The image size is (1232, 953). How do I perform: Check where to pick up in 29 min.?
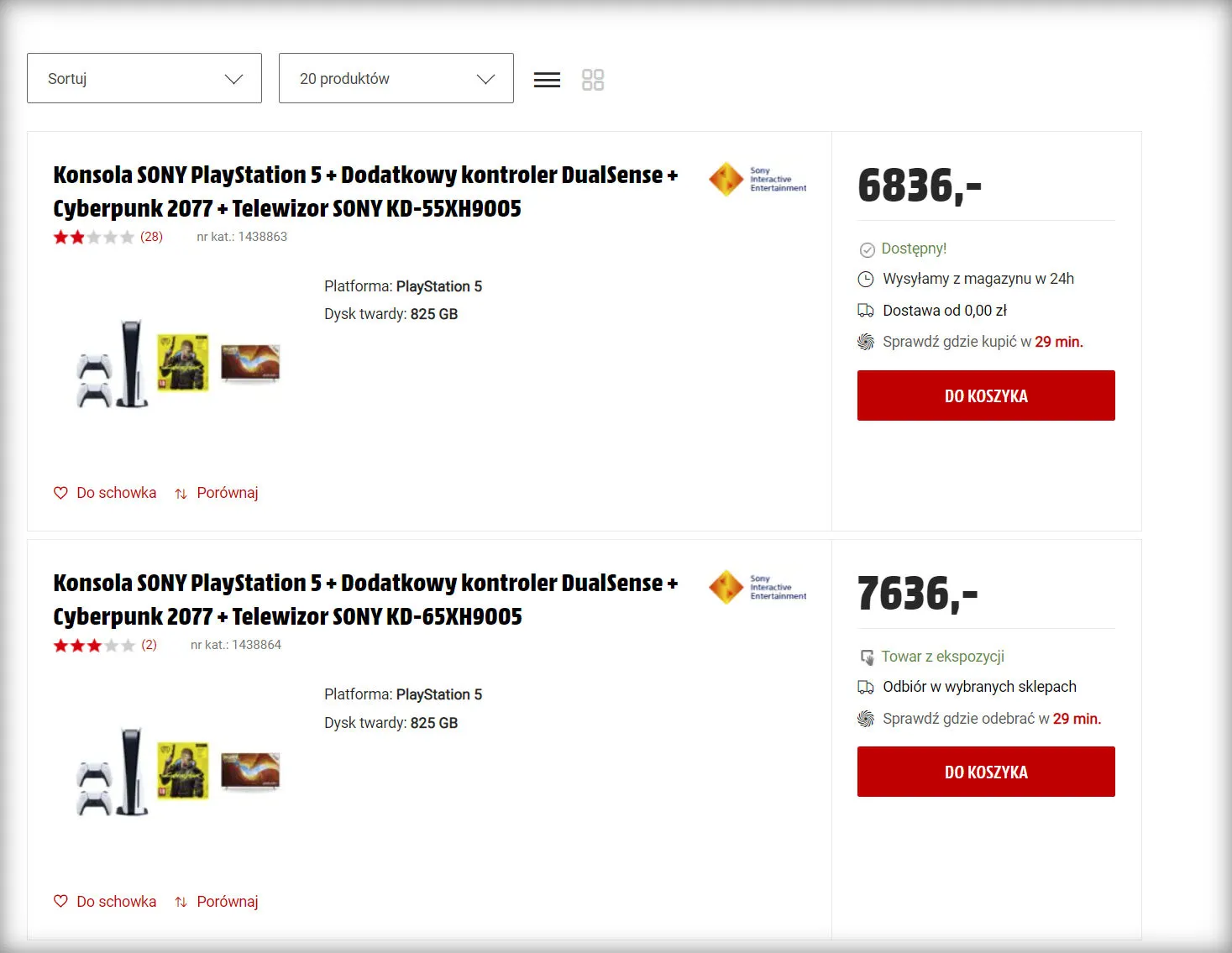[991, 719]
